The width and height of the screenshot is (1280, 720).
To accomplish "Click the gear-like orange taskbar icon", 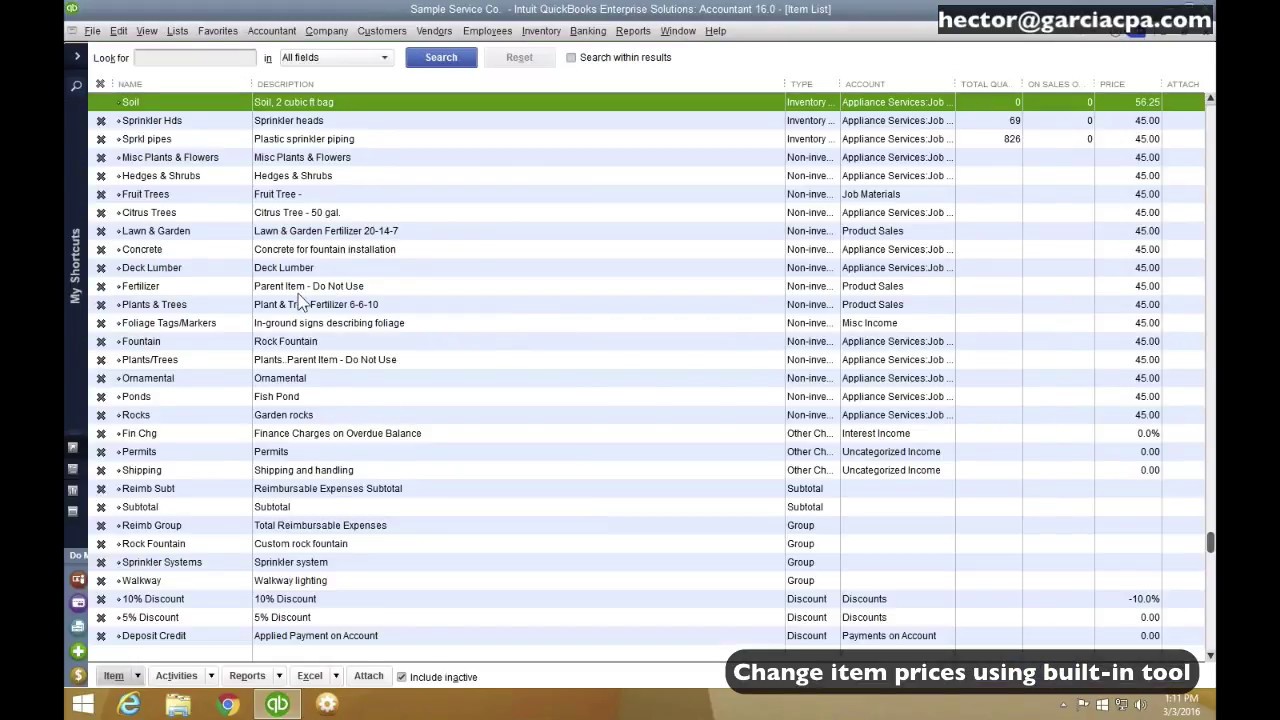I will click(x=327, y=705).
